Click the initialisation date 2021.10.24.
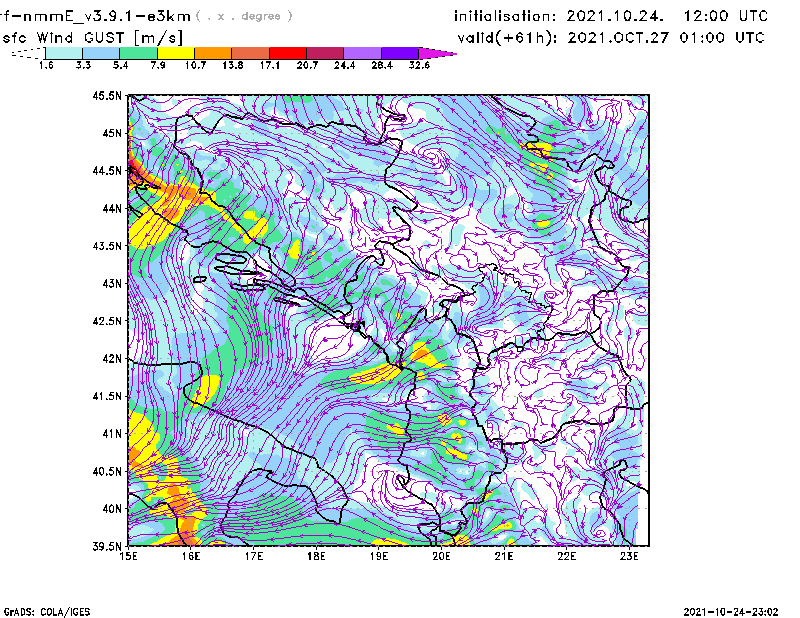 (x=615, y=16)
